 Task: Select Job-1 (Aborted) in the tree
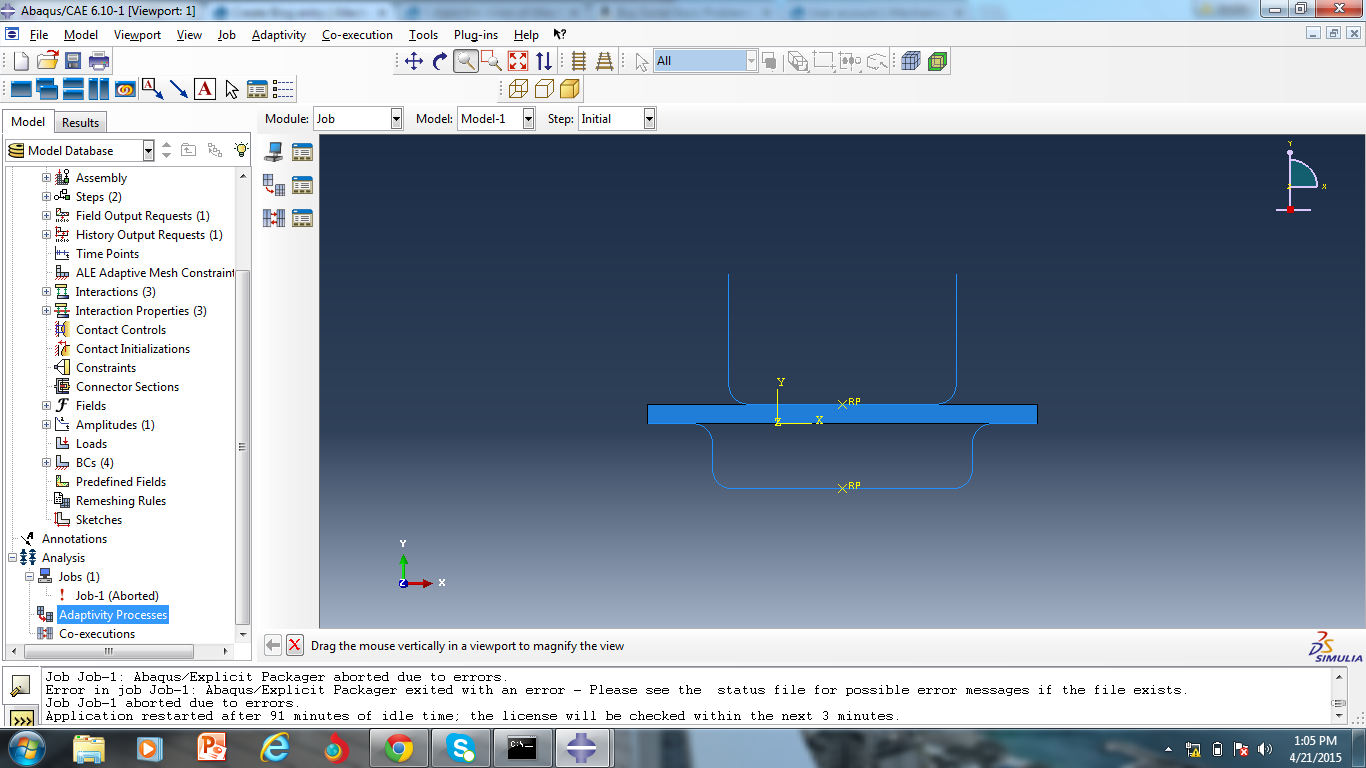tap(116, 596)
